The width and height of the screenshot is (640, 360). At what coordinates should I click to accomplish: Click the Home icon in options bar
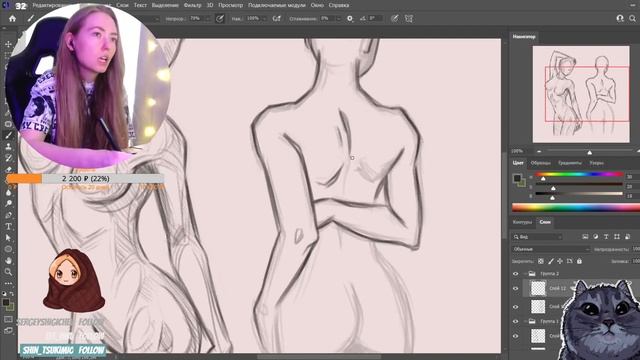pos(12,18)
